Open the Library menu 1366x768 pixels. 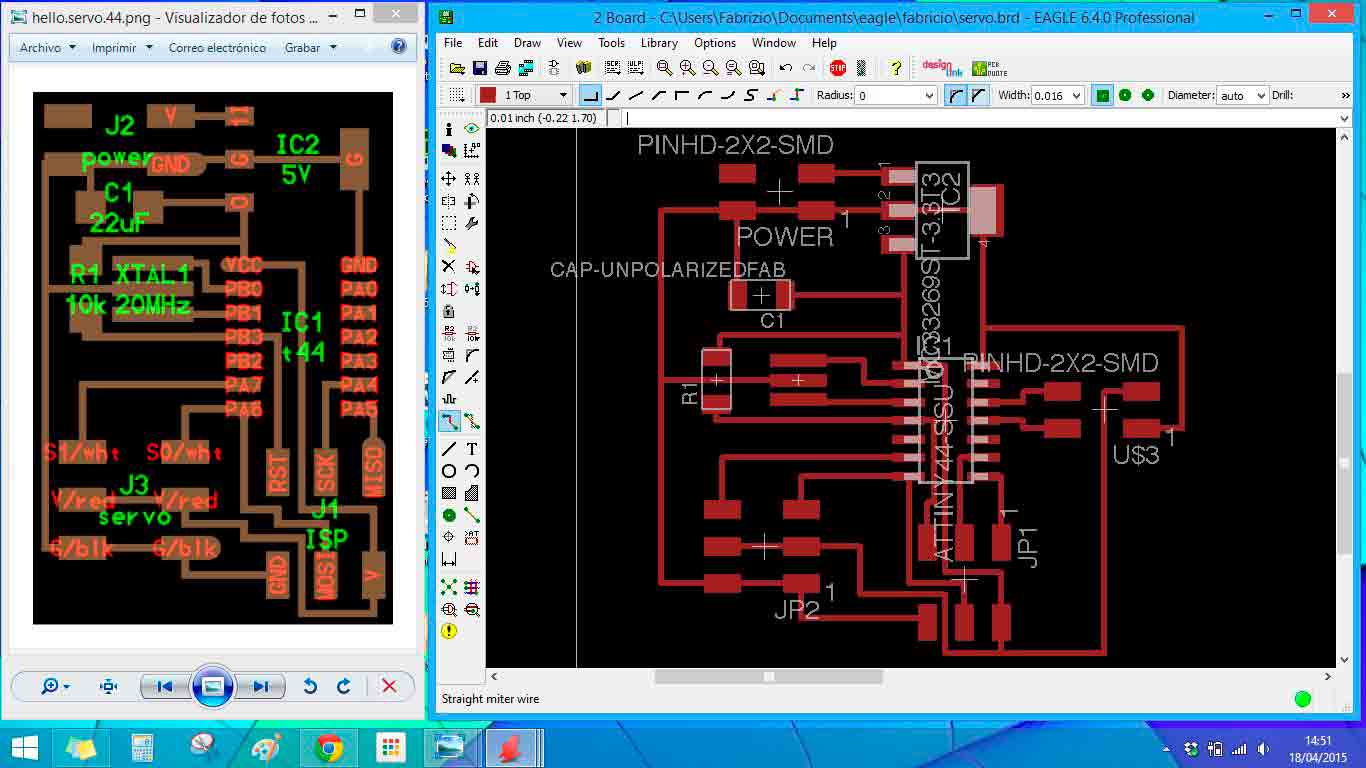point(659,43)
